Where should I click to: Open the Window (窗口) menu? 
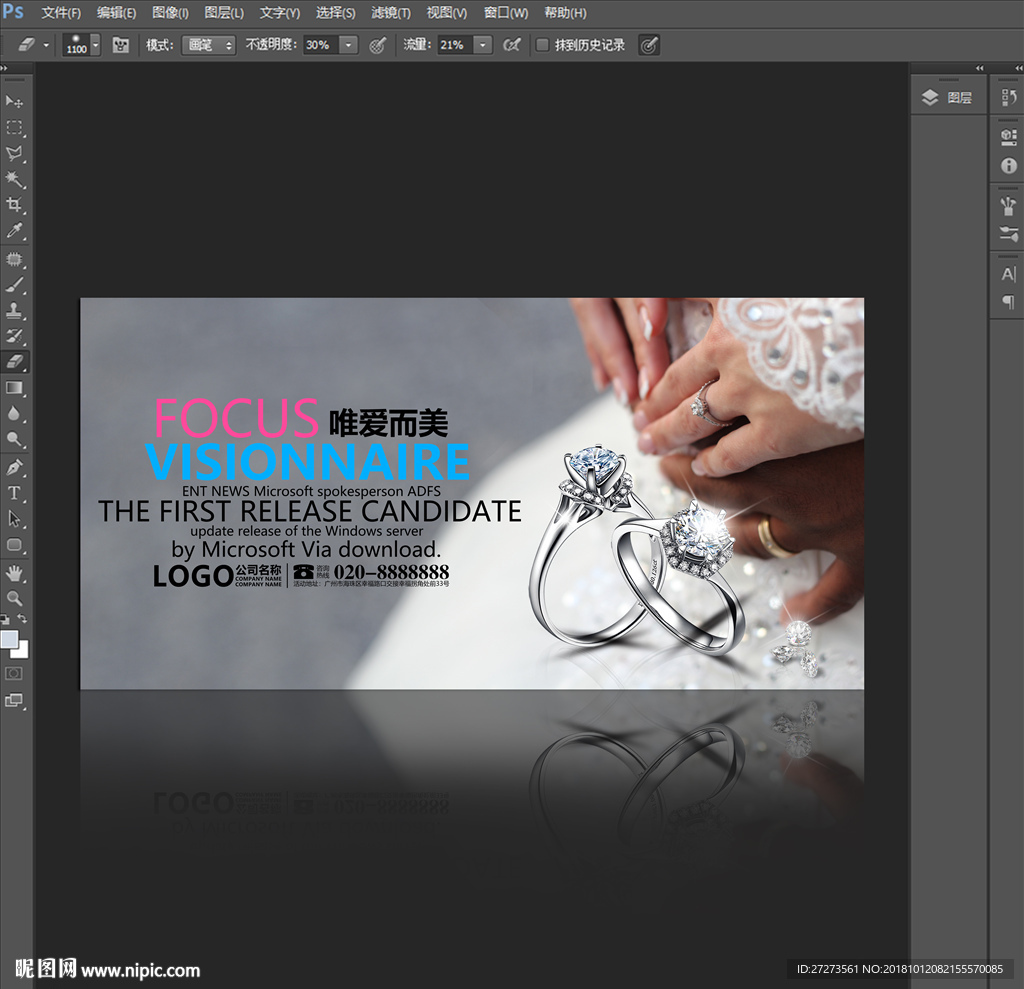point(505,12)
